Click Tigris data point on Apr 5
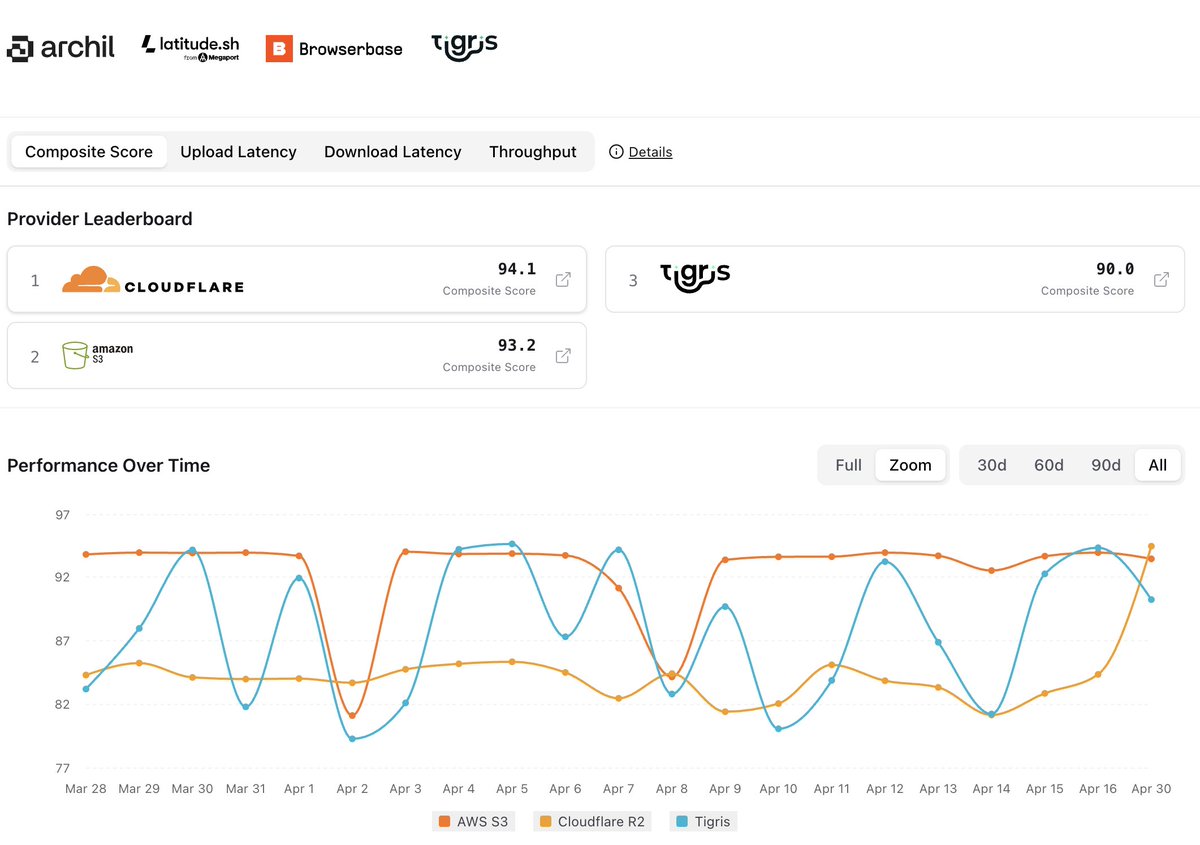Viewport: 1200px width, 845px height. pos(512,544)
